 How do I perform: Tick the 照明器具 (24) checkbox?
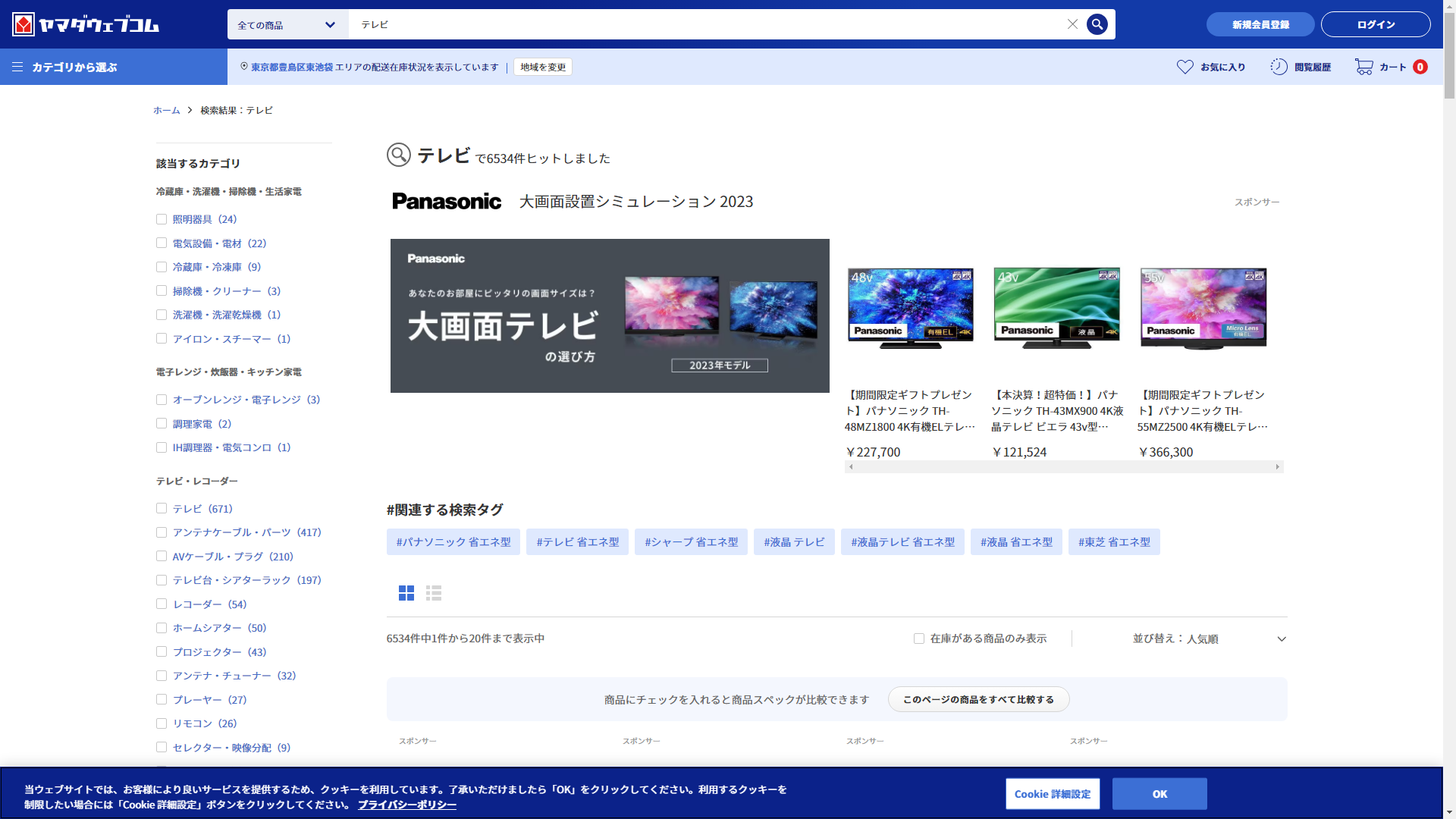(162, 219)
